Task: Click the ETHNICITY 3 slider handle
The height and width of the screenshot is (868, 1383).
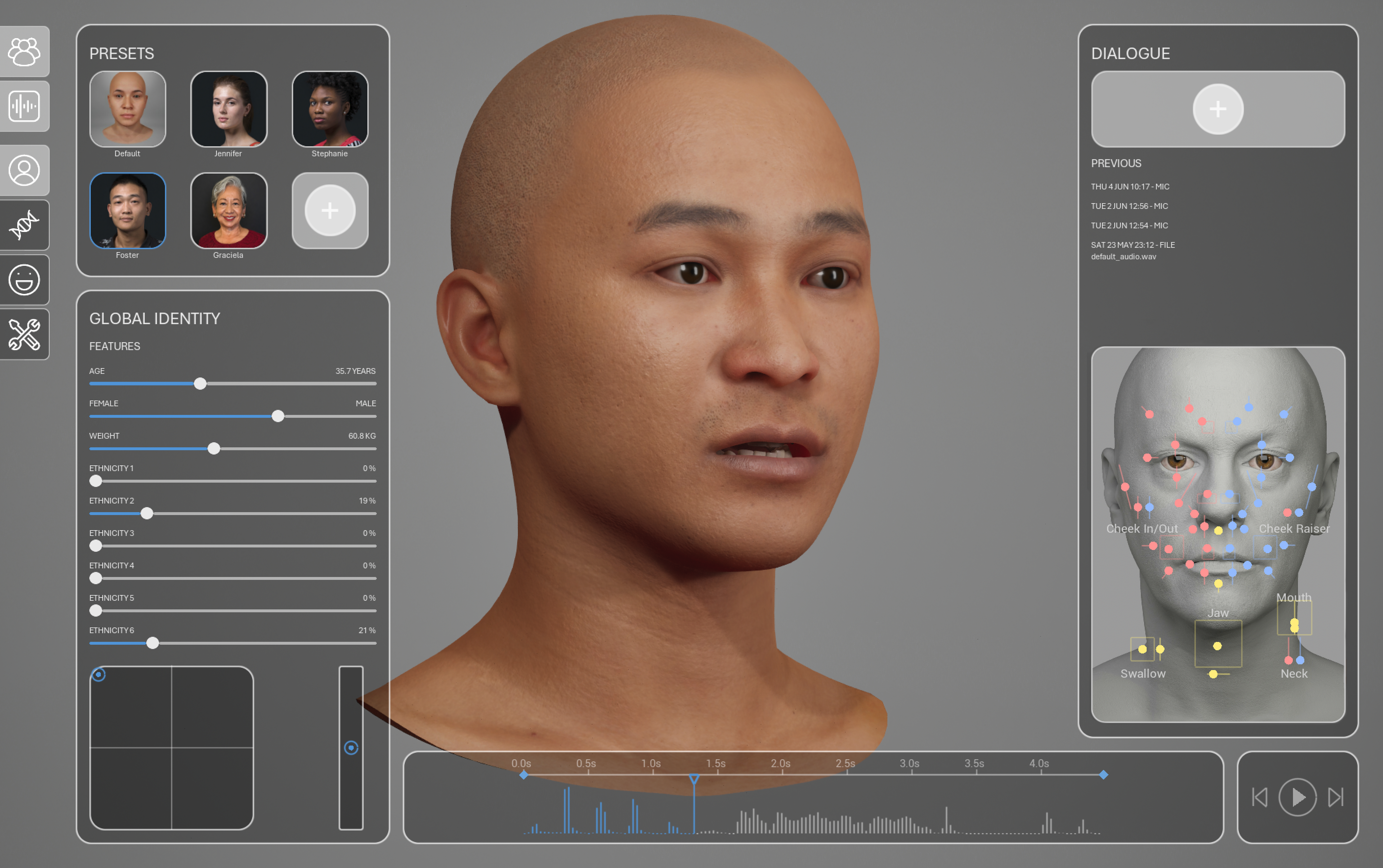Action: click(x=96, y=546)
